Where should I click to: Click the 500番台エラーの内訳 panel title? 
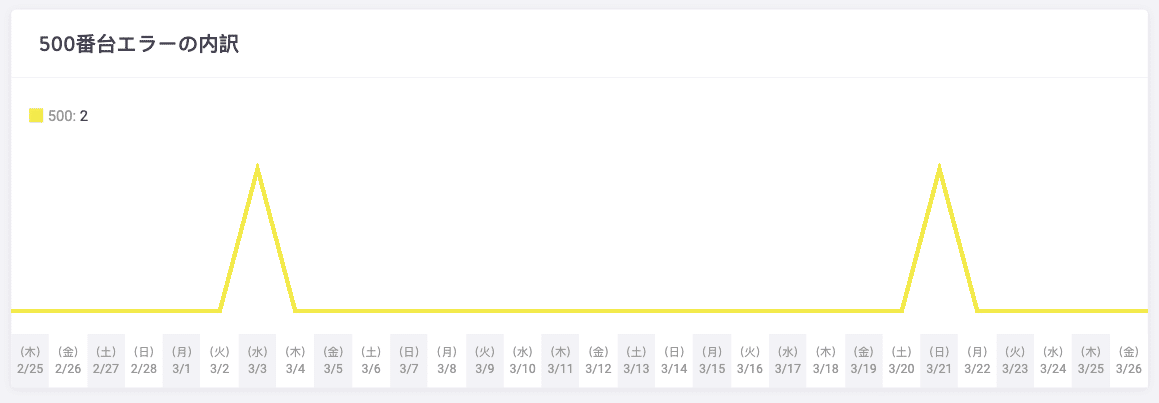pyautogui.click(x=138, y=44)
